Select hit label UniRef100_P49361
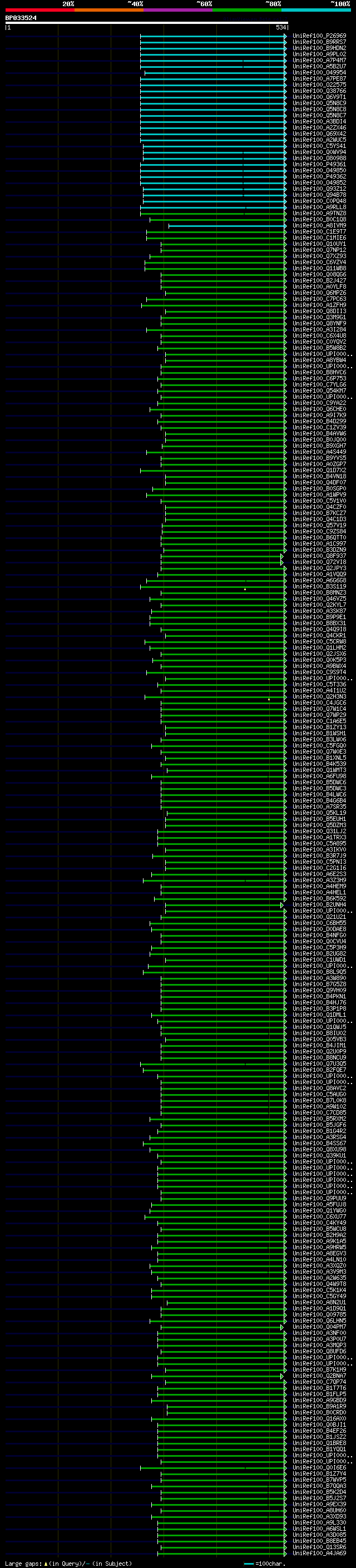Viewport: 356px width, 1568px height. pos(319,164)
